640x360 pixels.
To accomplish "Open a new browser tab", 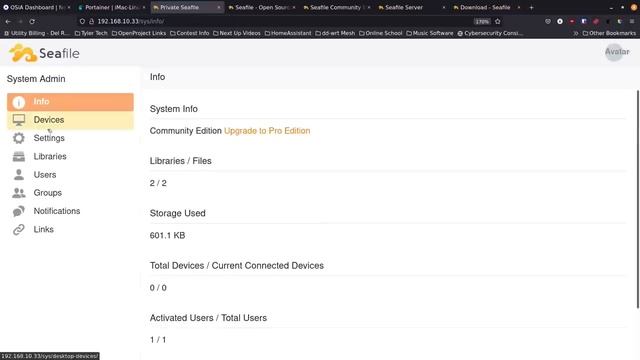I will 531,7.
